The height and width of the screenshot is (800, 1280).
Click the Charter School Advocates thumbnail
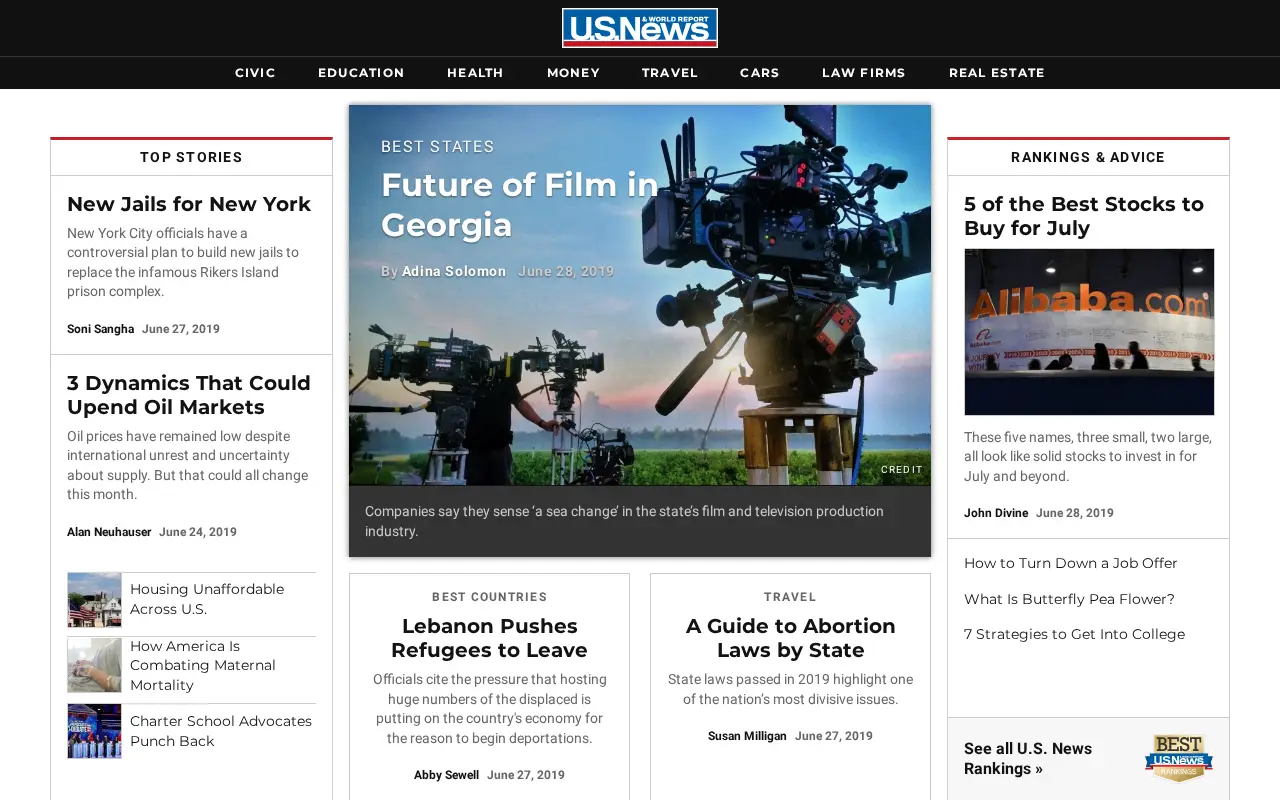[94, 731]
